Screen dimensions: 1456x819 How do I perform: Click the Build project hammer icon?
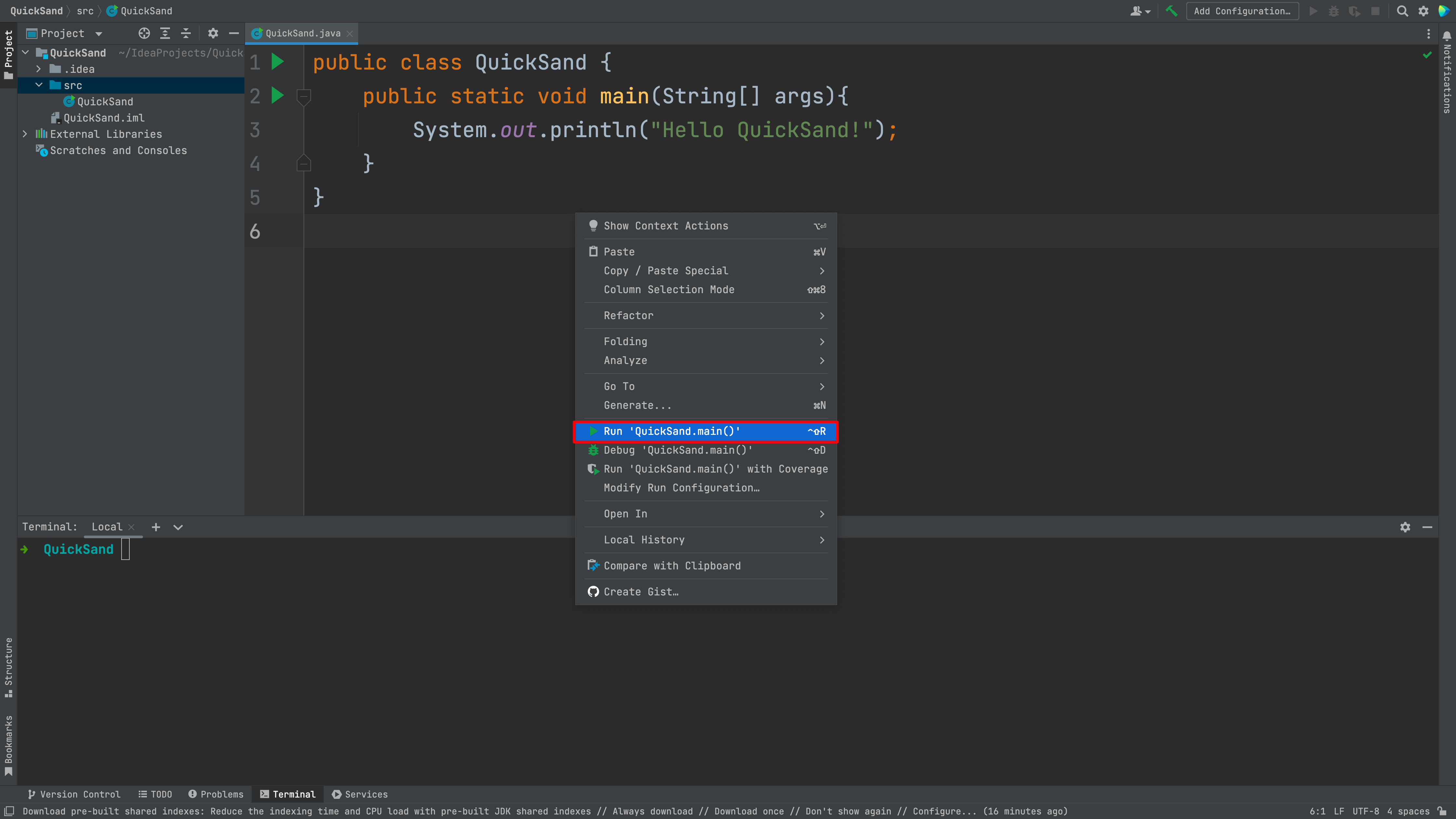[1171, 11]
